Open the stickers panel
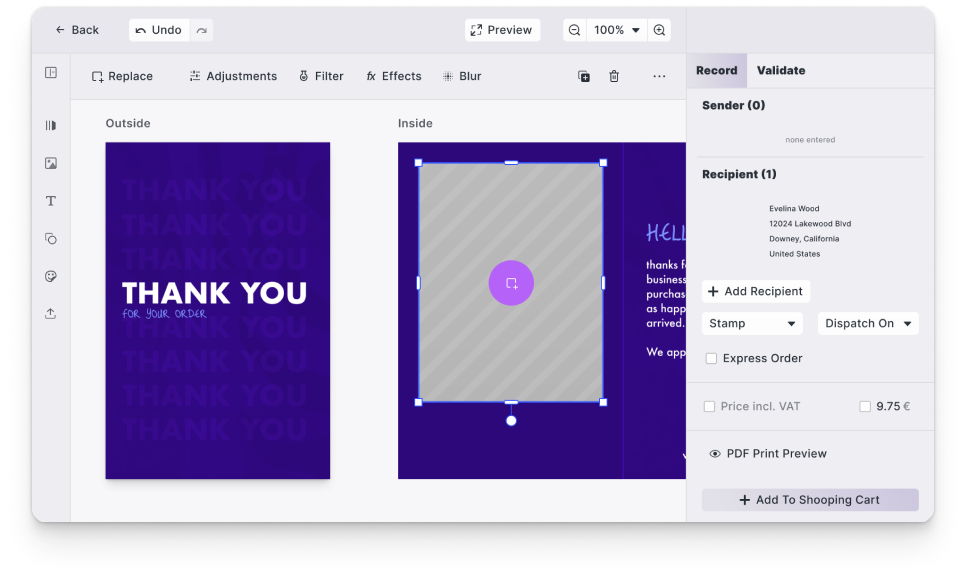Screen dimensions: 966x578 coord(50,276)
